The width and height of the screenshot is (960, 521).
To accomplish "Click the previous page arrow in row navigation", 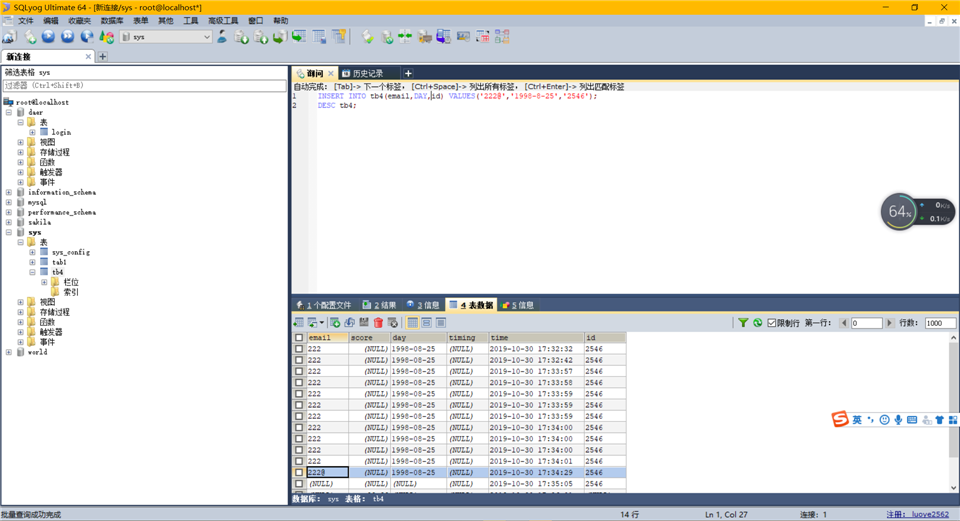I will (x=844, y=323).
